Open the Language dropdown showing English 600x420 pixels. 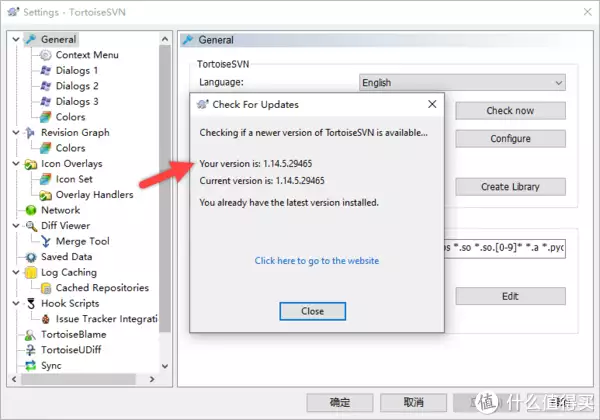point(462,83)
